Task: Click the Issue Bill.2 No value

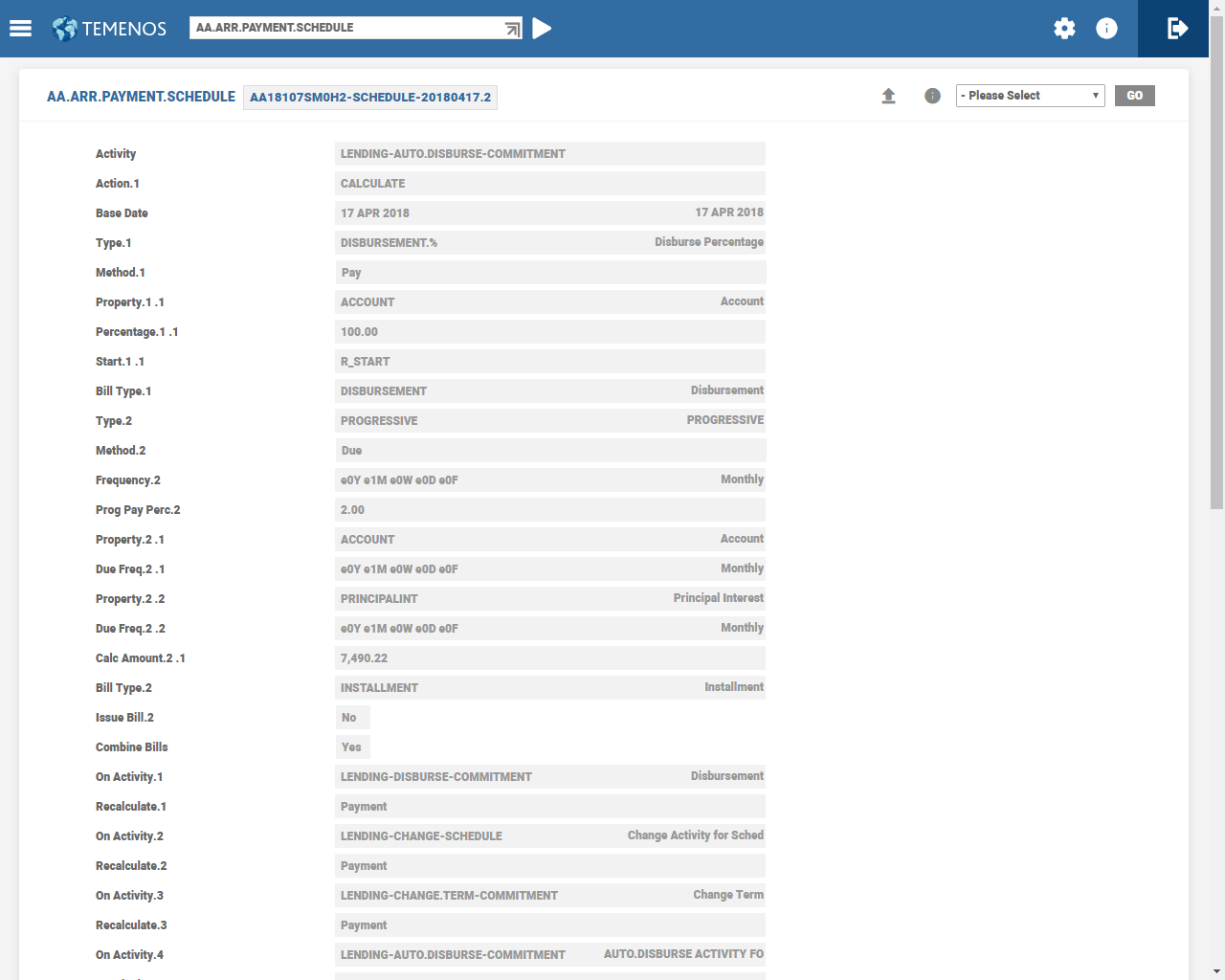Action: (x=349, y=718)
